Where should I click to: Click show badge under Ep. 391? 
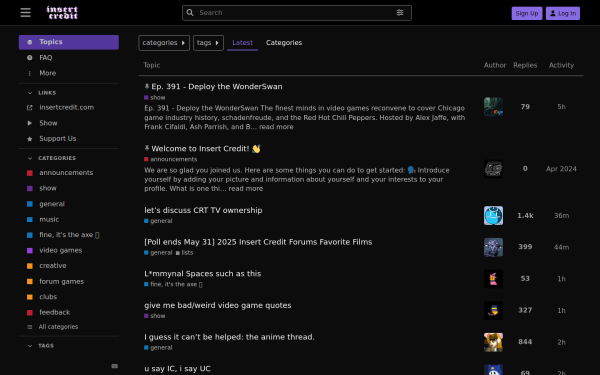155,98
